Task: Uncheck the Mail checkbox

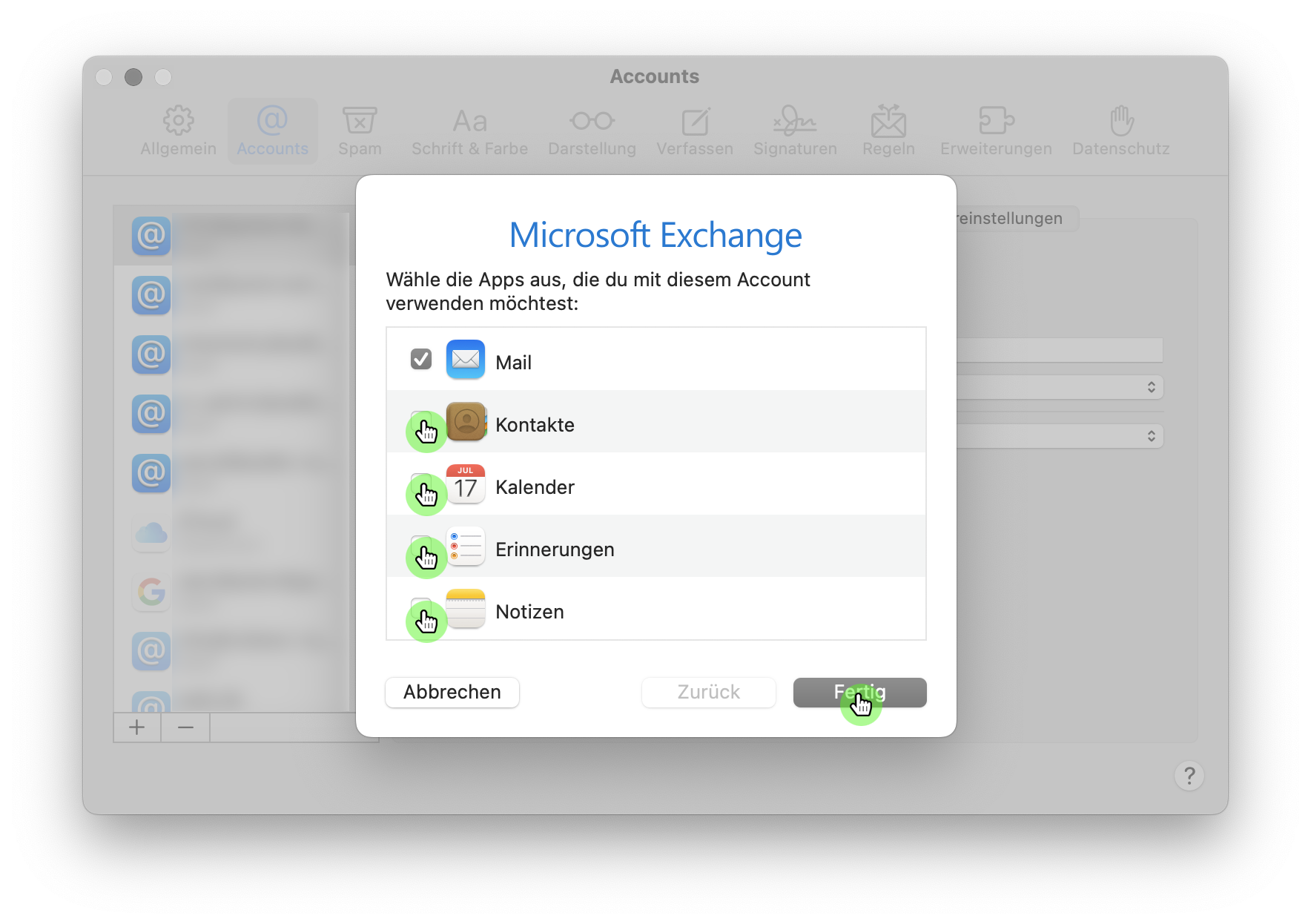Action: [x=421, y=359]
